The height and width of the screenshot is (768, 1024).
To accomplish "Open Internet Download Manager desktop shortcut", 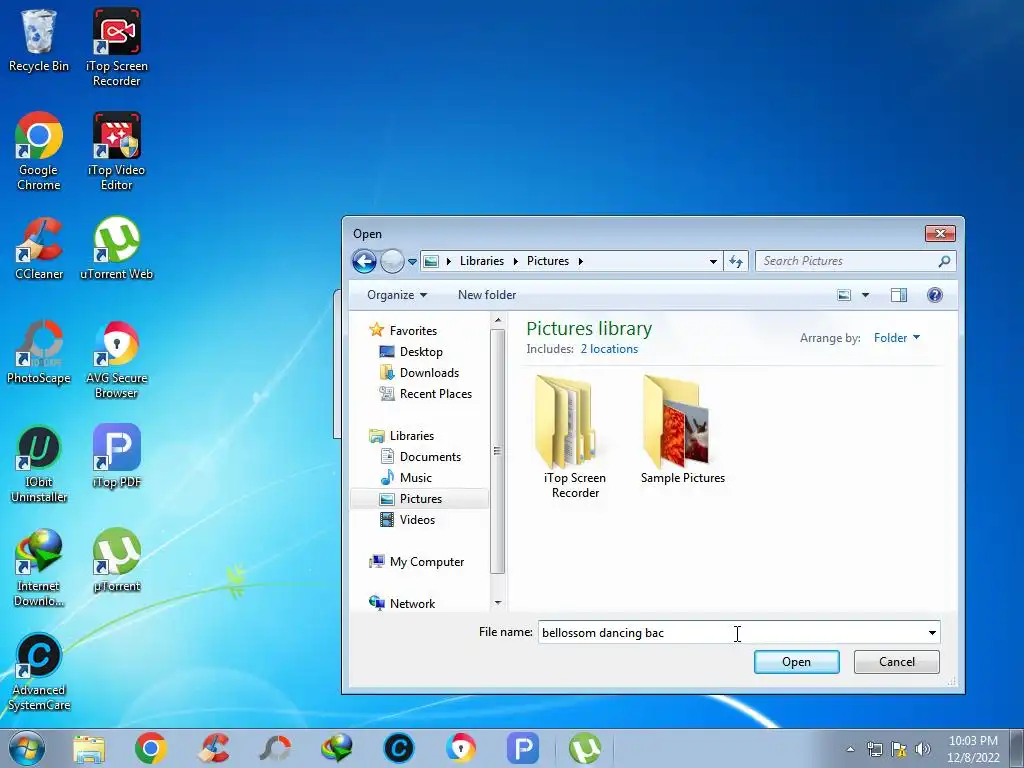I will pos(39,568).
